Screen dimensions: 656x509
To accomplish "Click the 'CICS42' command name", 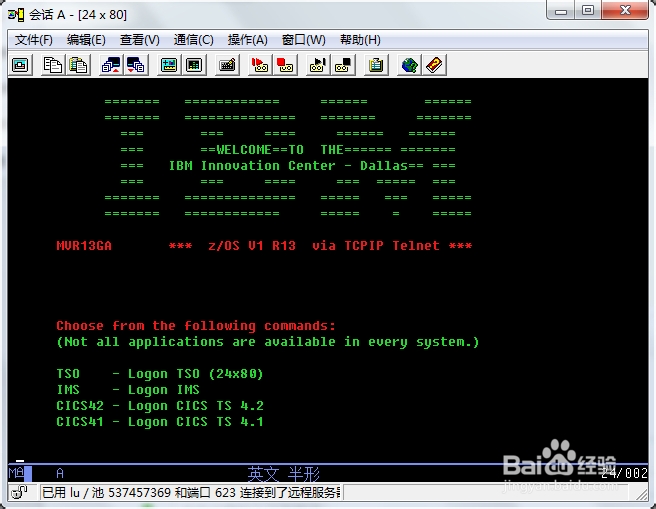I will coord(80,405).
